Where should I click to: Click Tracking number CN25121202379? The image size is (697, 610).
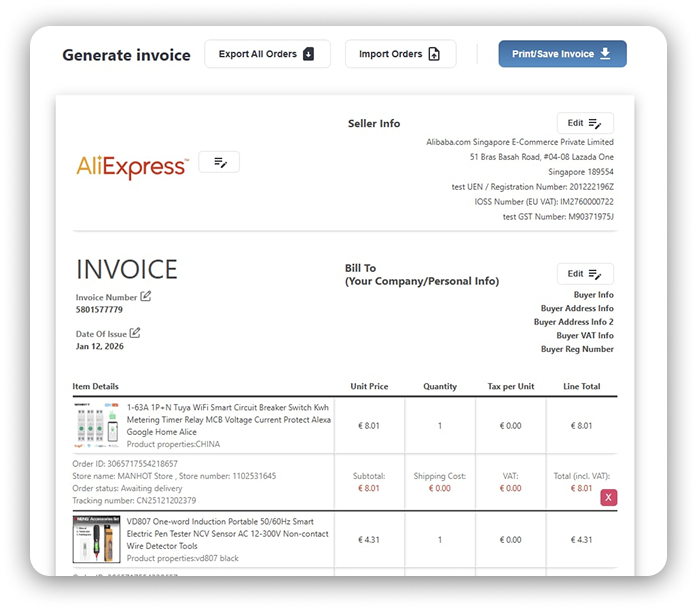[134, 501]
